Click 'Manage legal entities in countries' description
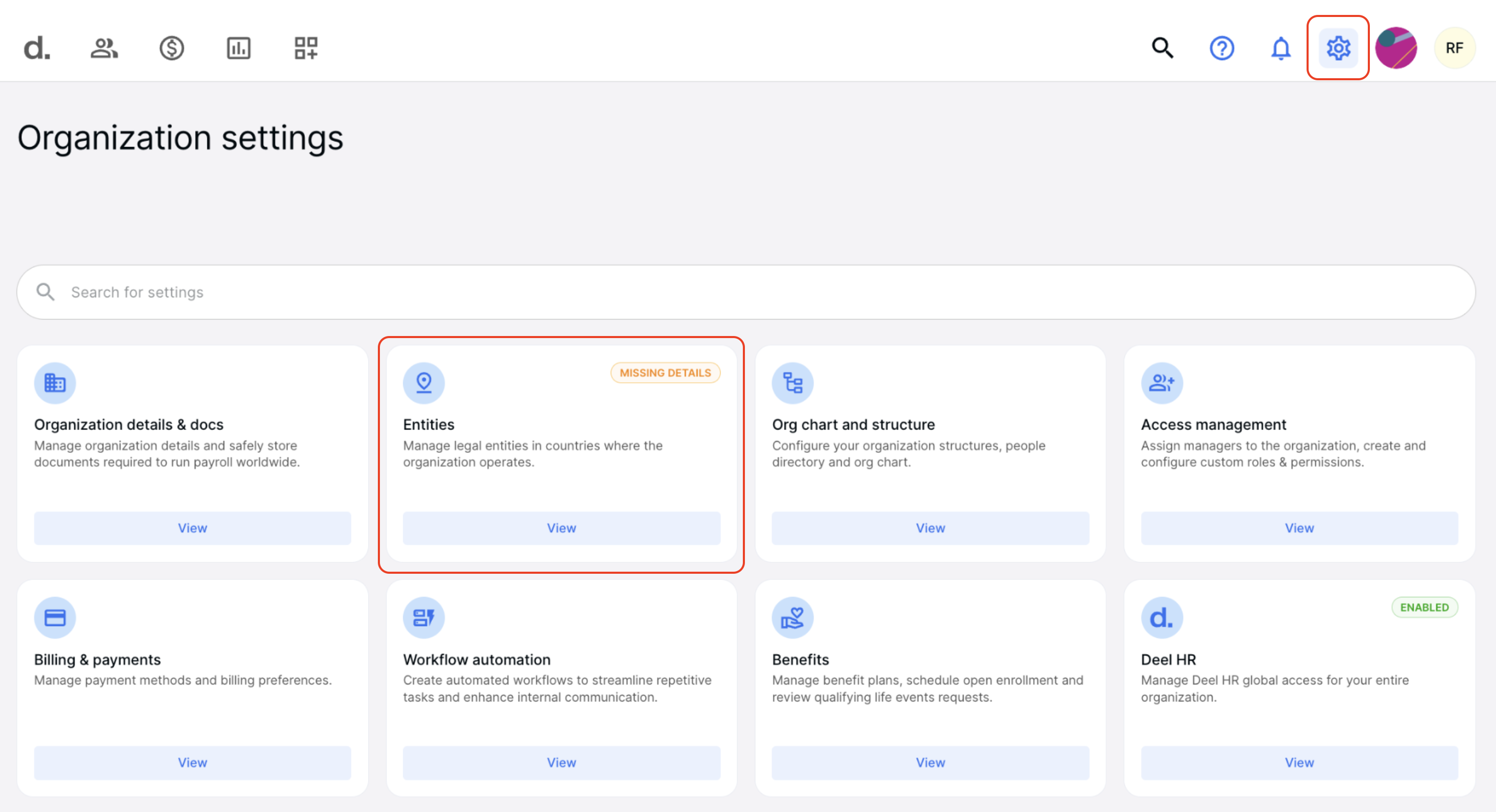Image resolution: width=1496 pixels, height=812 pixels. [x=532, y=454]
